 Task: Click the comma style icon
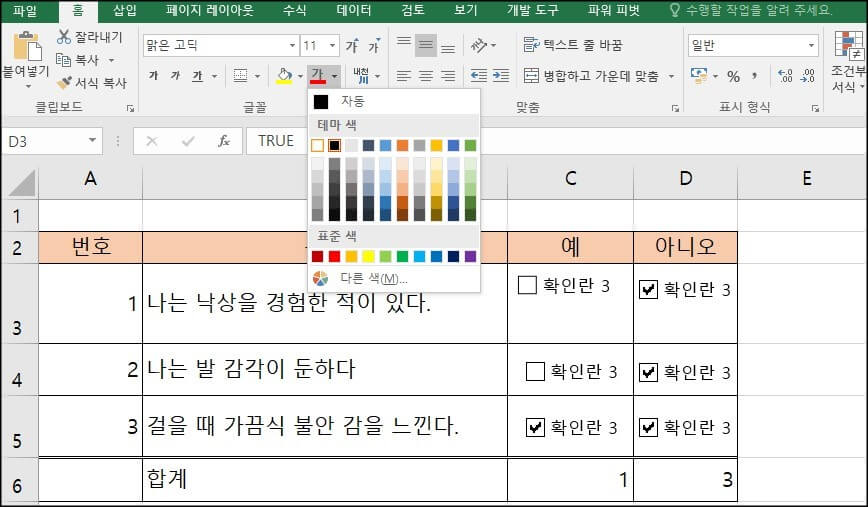755,76
